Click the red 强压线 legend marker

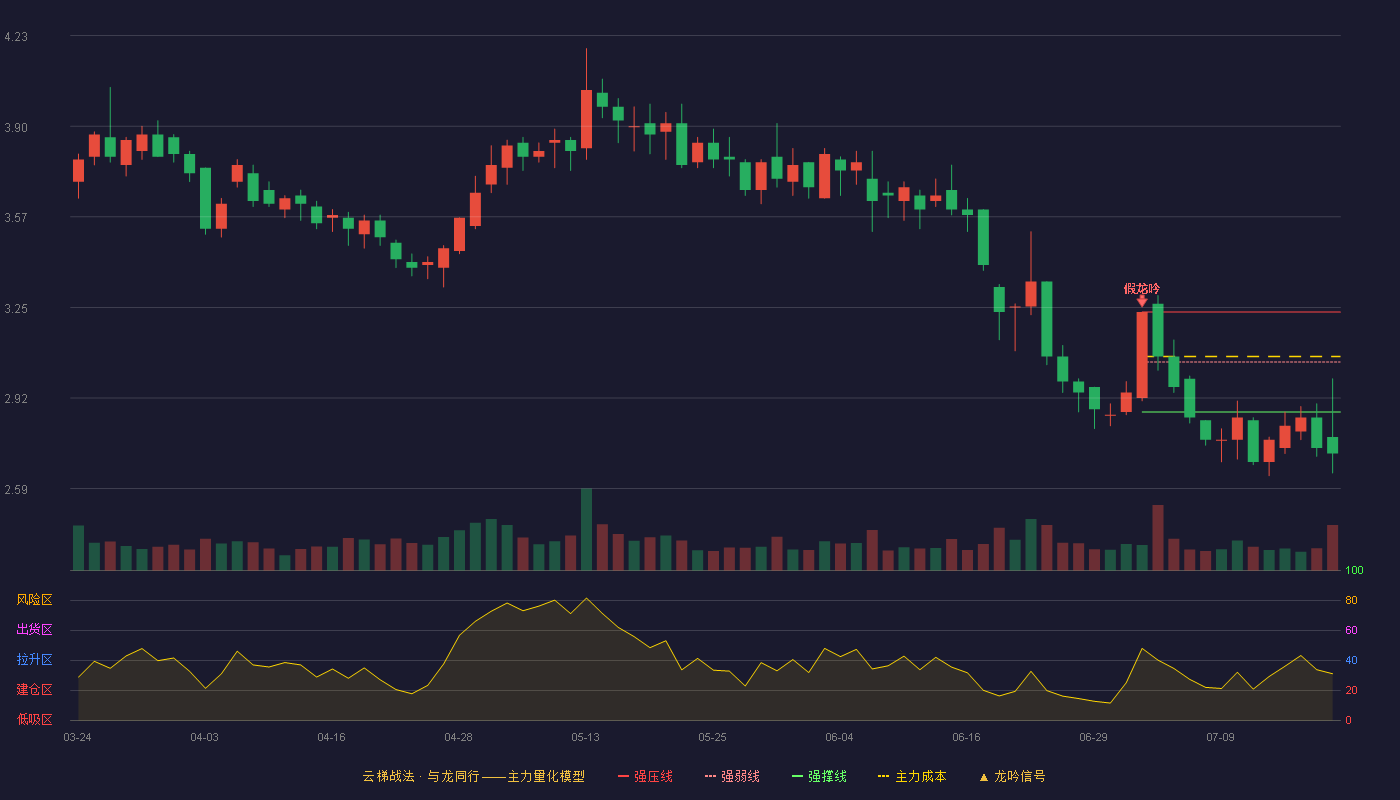coord(623,776)
